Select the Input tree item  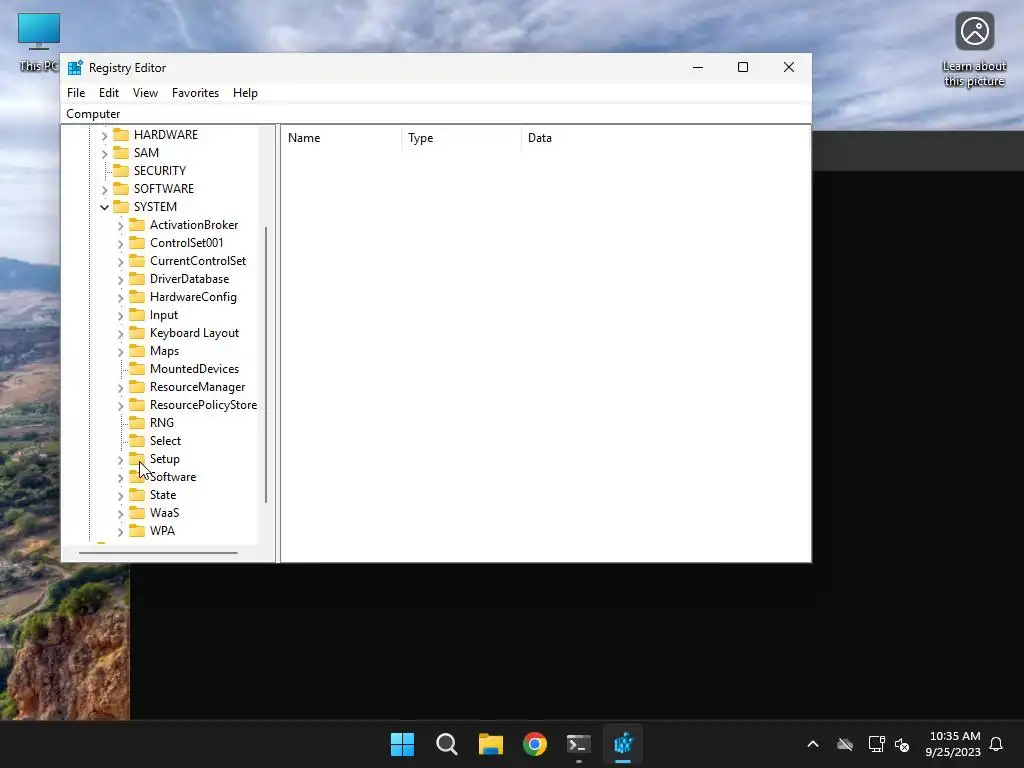tap(164, 315)
